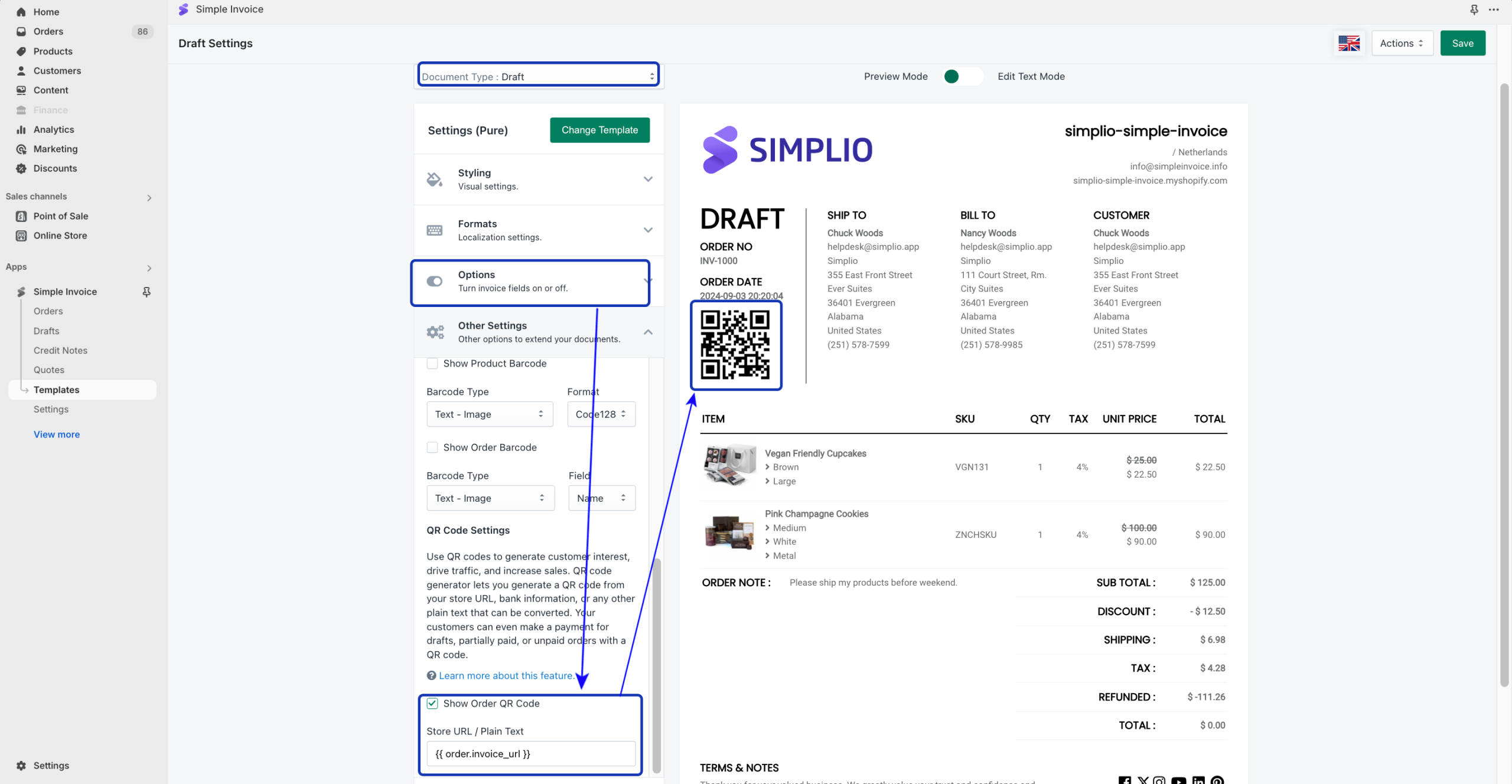The height and width of the screenshot is (784, 1512).
Task: Toggle Preview Mode to Edit Text Mode
Action: (x=962, y=76)
